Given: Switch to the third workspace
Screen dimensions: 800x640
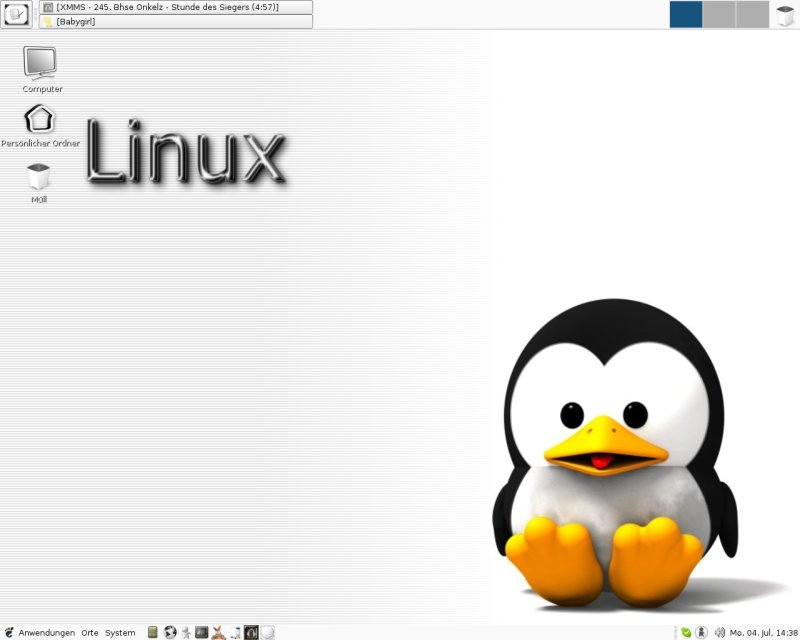Looking at the screenshot, I should 752,14.
